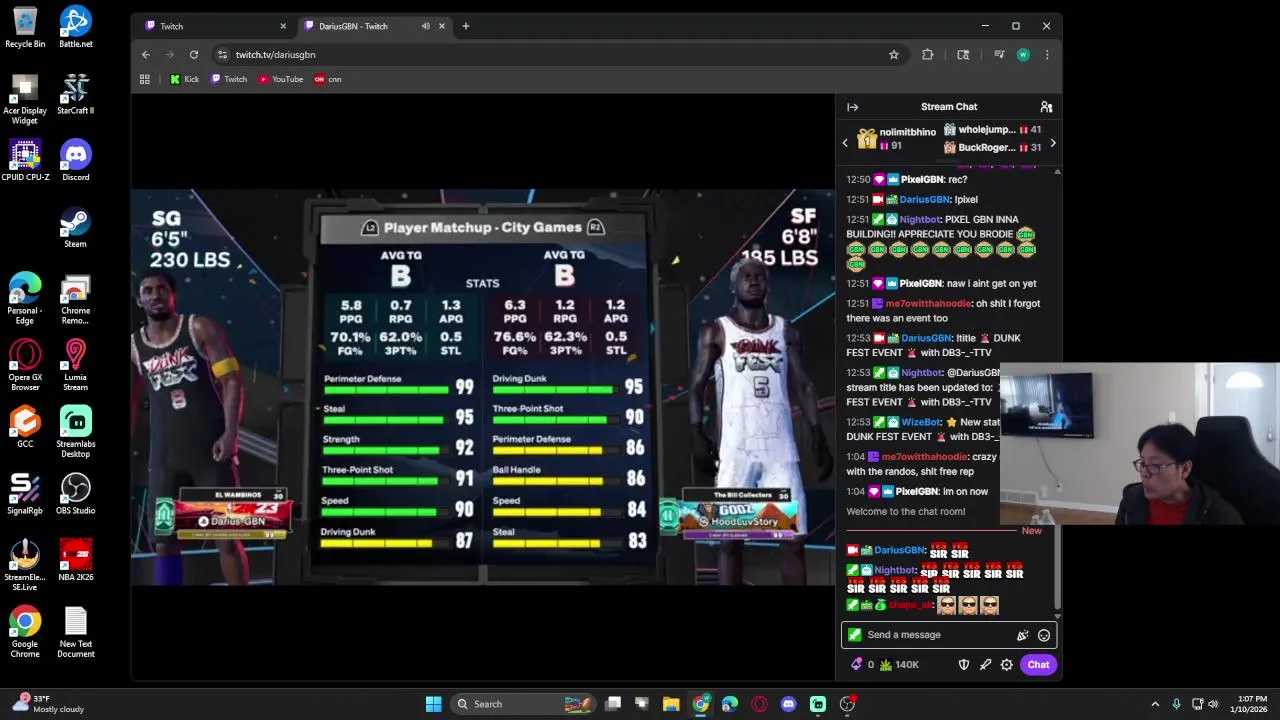1280x720 pixels.
Task: Open Chrome three-dot menu
Action: [x=1047, y=55]
